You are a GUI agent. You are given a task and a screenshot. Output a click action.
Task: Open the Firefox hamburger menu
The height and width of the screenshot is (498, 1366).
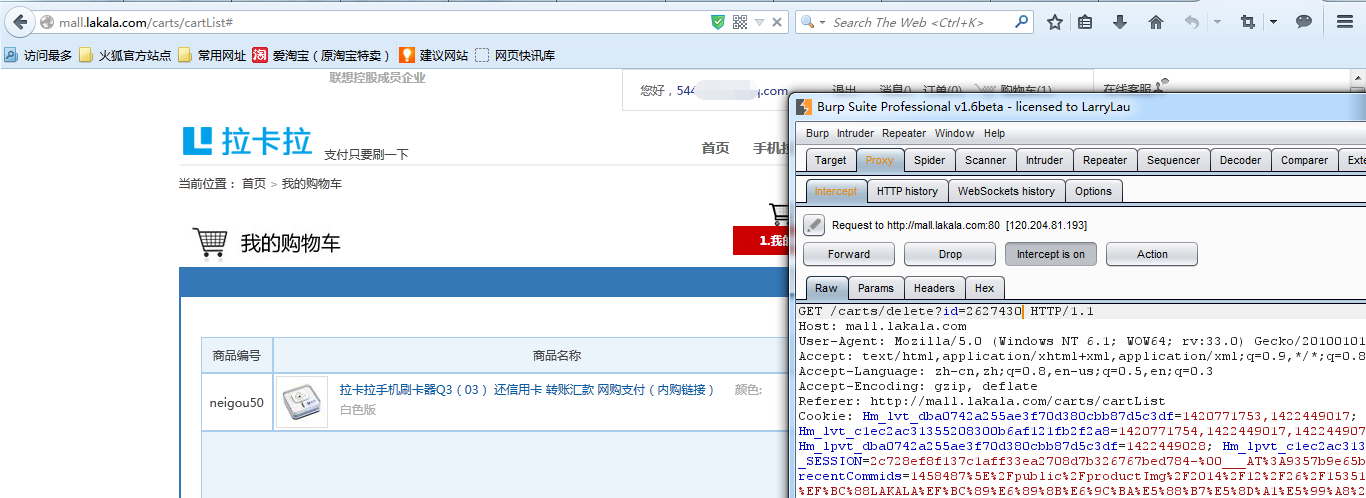coord(1345,22)
